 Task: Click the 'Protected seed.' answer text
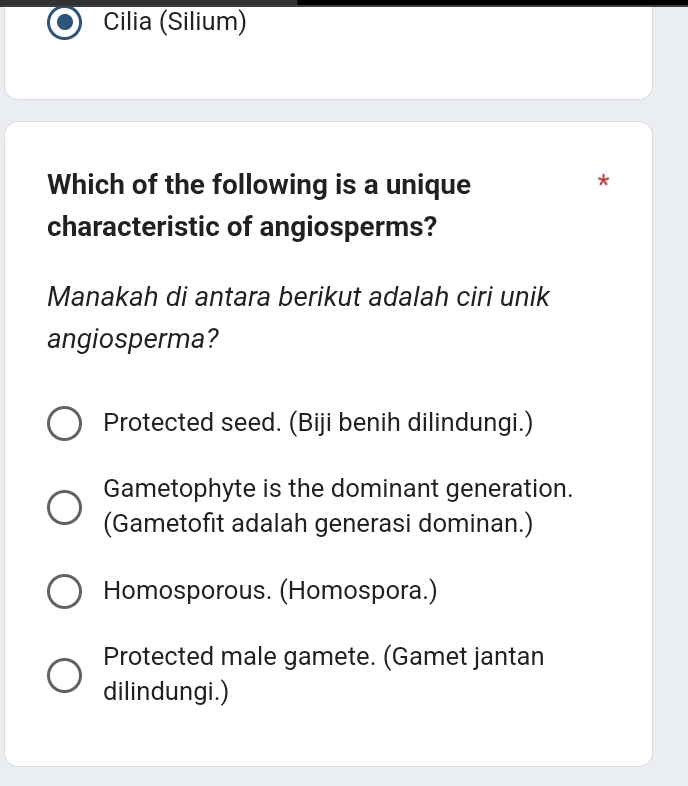[x=192, y=423]
